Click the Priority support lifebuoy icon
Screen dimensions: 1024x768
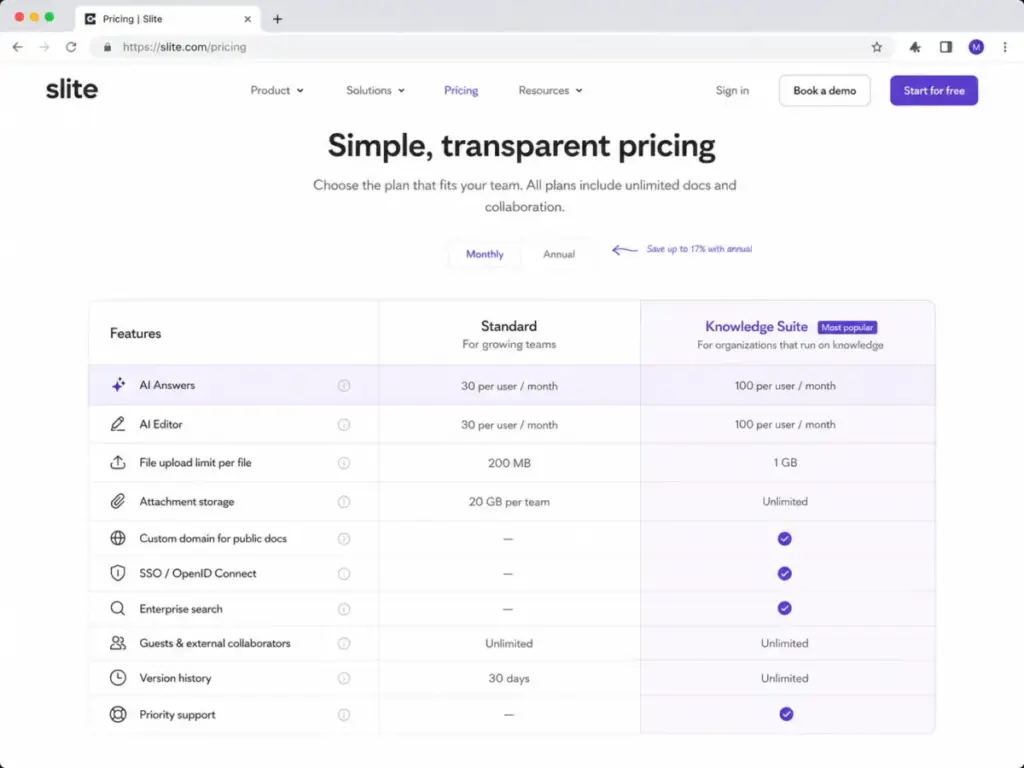[118, 714]
